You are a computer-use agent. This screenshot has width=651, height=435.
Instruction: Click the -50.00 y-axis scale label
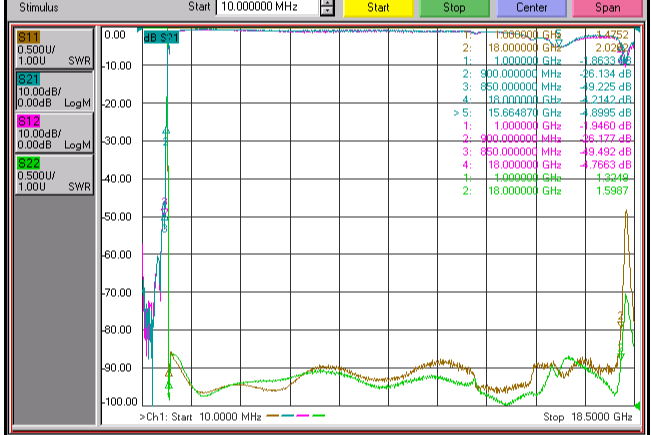tap(117, 217)
